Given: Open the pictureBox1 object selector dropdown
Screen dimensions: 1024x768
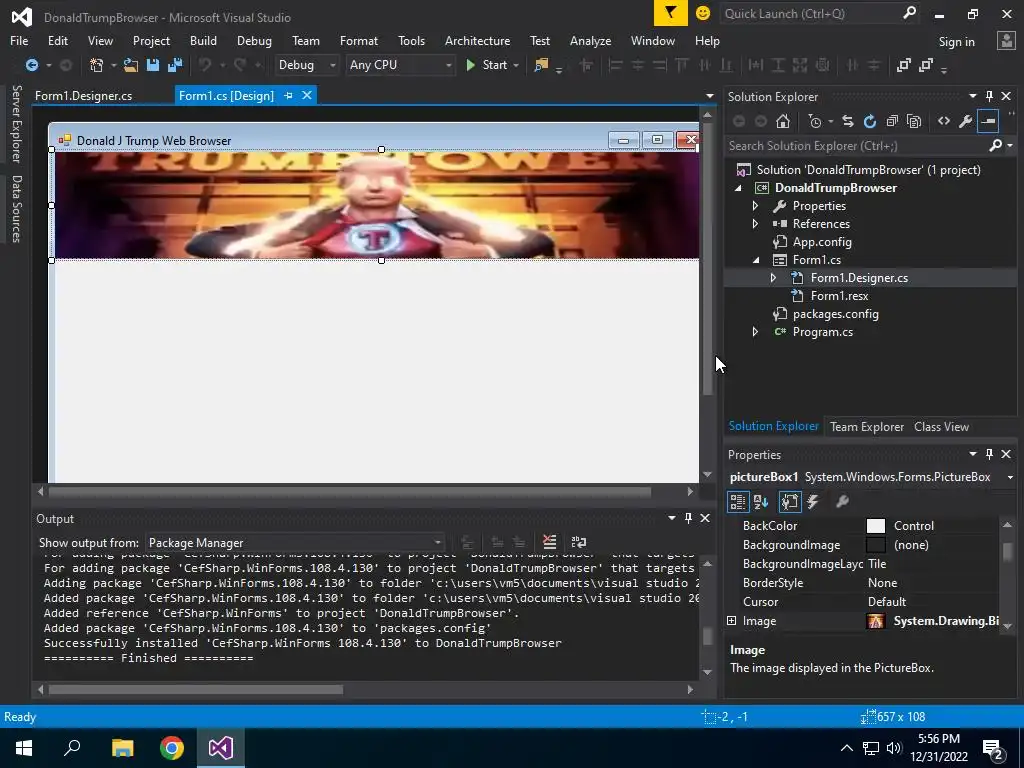Looking at the screenshot, I should point(1010,477).
